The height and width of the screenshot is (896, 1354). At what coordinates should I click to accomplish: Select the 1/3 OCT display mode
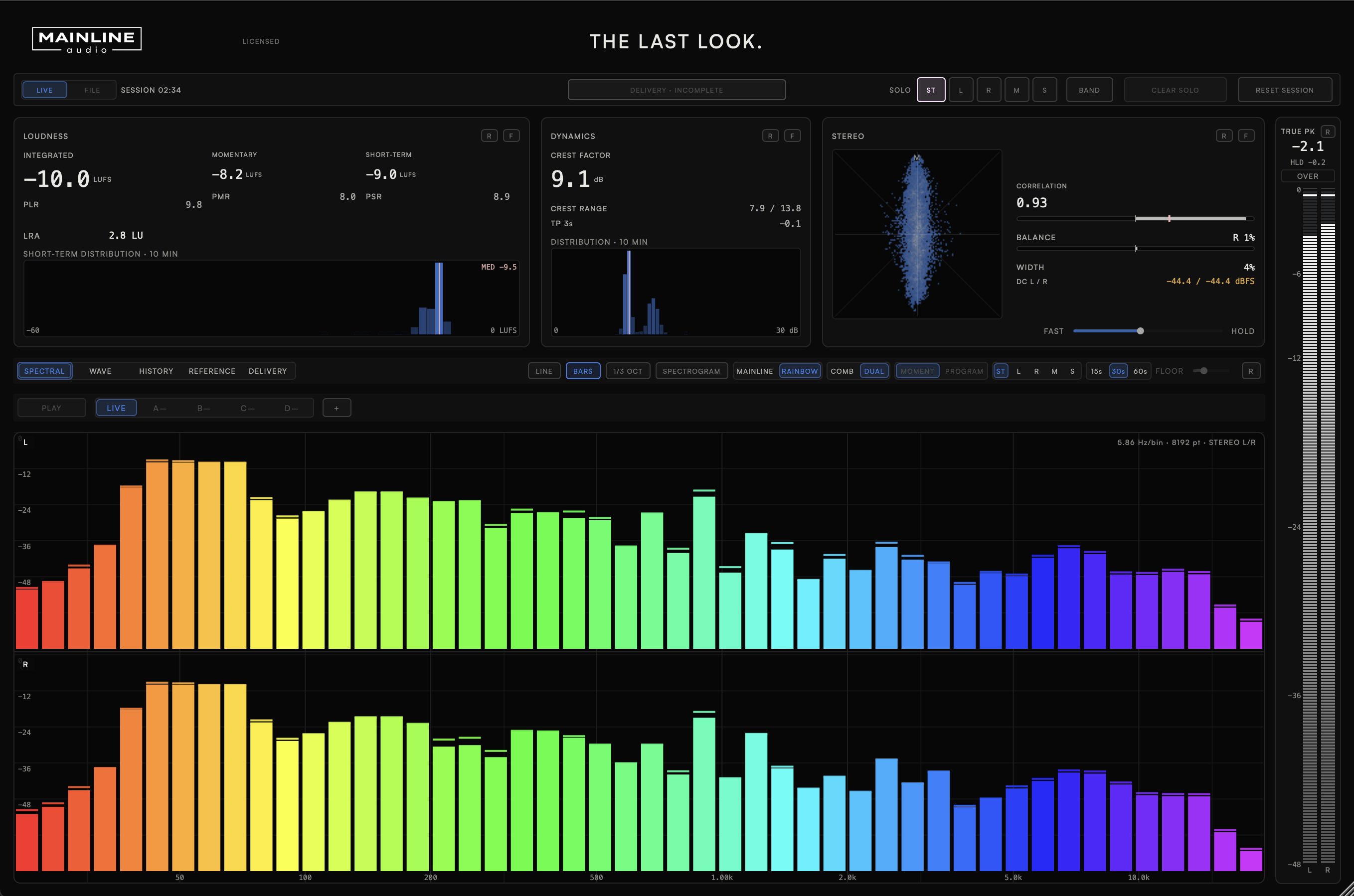click(x=628, y=371)
